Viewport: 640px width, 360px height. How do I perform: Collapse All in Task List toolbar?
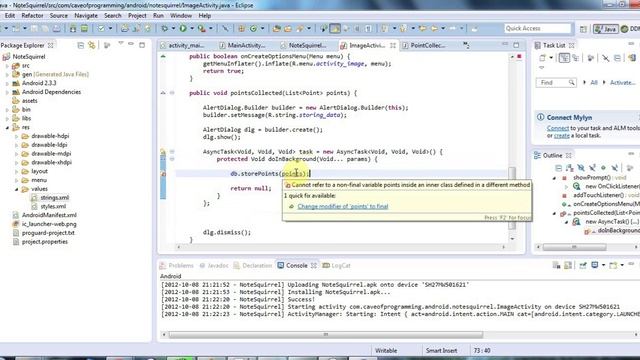click(x=617, y=58)
